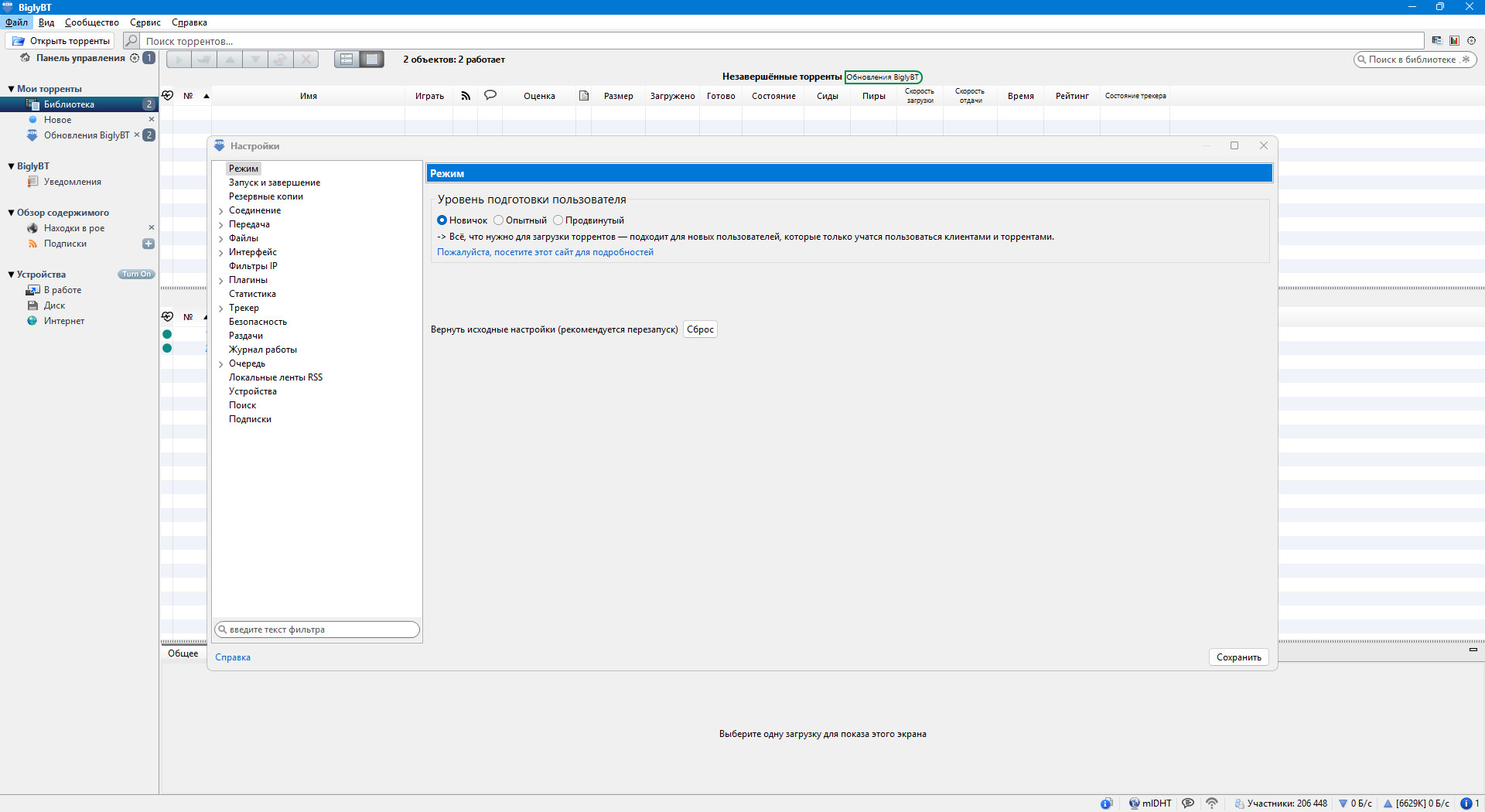The image size is (1485, 812).
Task: Click the Wi-Fi connection status icon
Action: (1212, 803)
